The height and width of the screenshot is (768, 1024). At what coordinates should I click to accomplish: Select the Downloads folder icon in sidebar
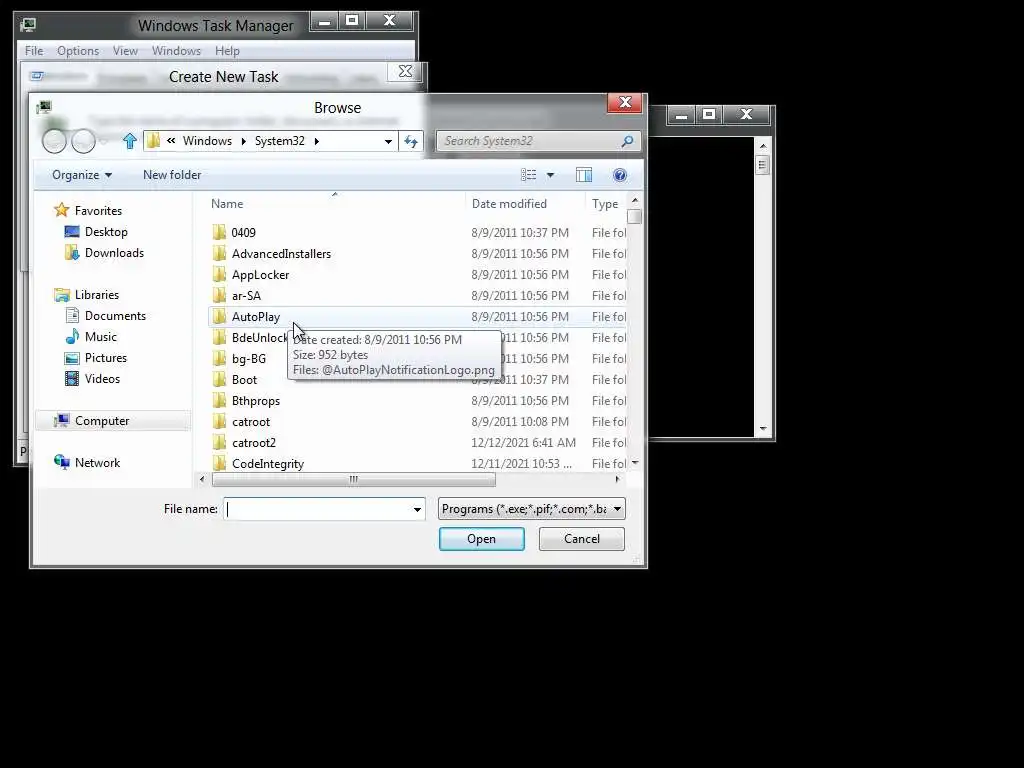tap(72, 253)
